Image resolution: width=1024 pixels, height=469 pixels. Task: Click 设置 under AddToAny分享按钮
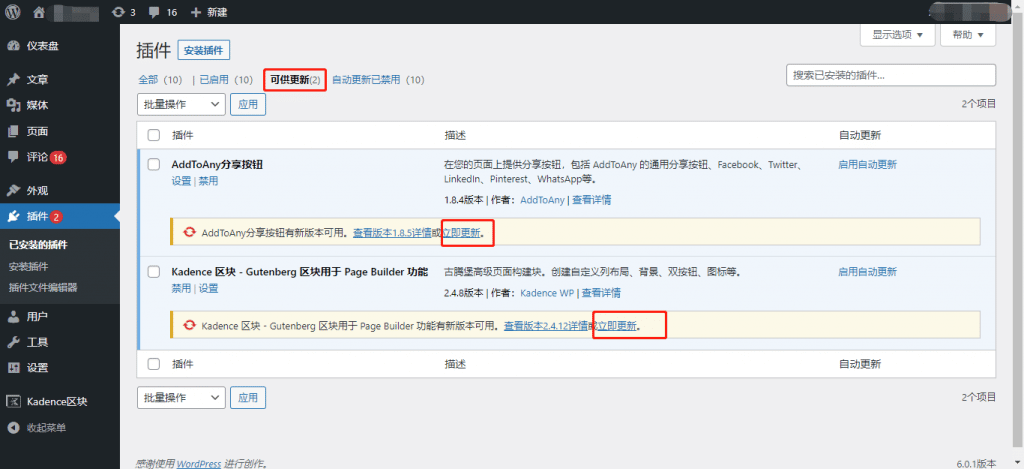click(182, 181)
